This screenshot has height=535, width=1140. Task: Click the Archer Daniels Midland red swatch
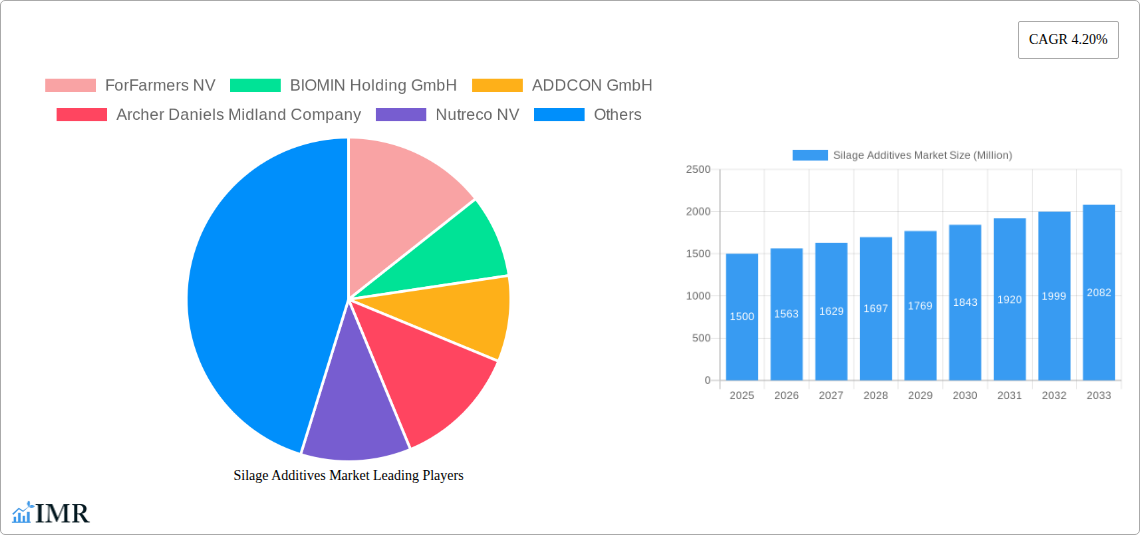82,115
